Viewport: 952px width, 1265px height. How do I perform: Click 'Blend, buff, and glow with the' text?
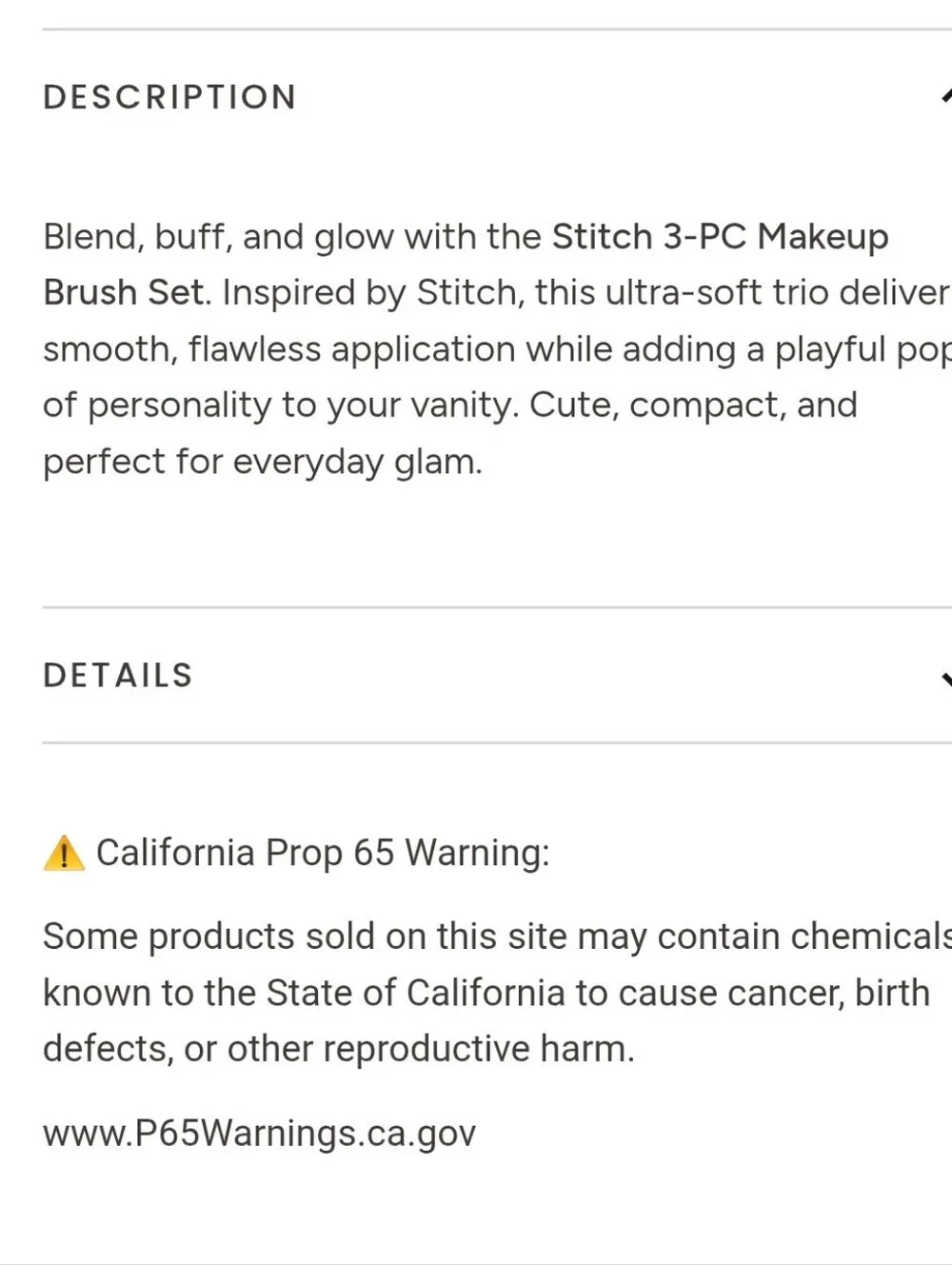click(292, 236)
